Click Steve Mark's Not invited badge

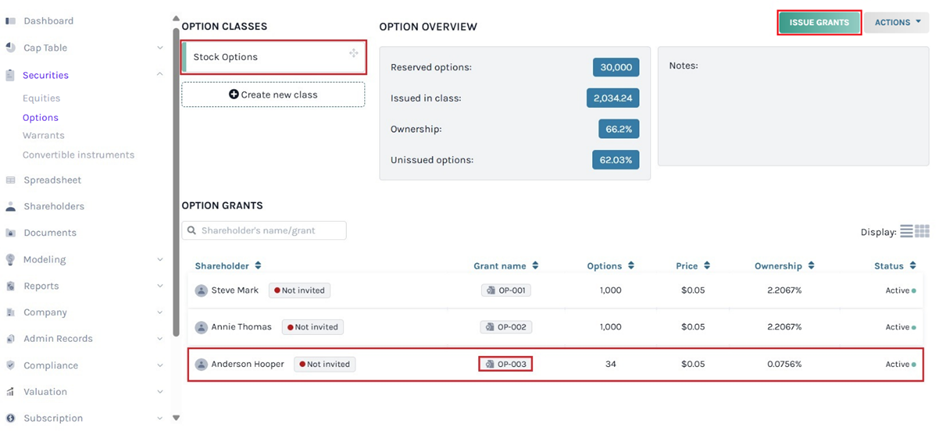(299, 290)
